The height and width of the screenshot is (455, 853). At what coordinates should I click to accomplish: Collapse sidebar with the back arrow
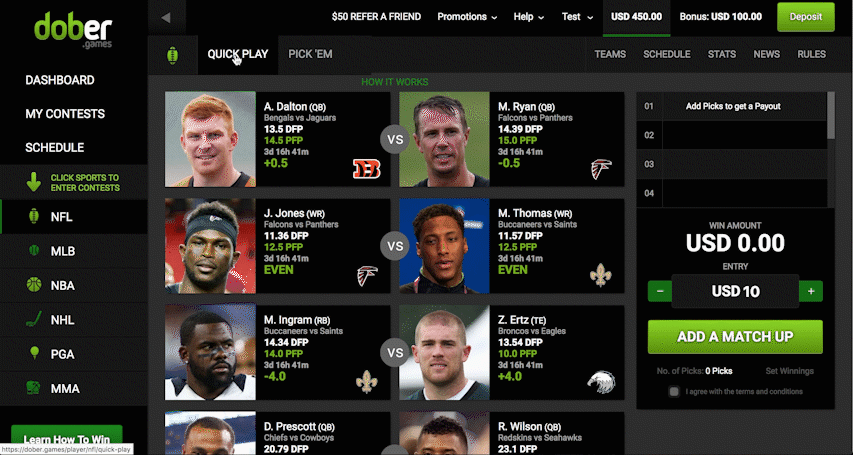166,17
